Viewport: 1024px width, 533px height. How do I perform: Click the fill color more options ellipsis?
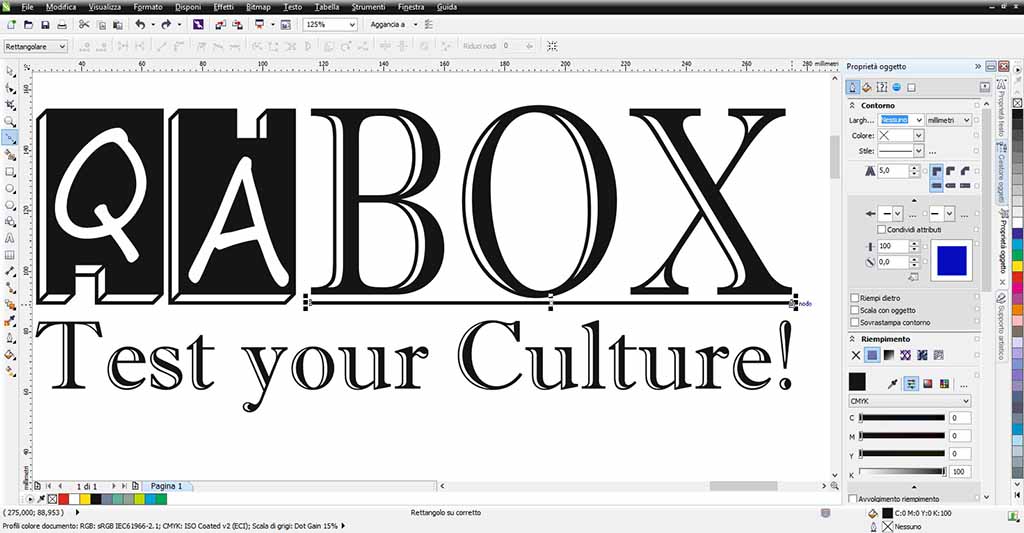pos(963,384)
